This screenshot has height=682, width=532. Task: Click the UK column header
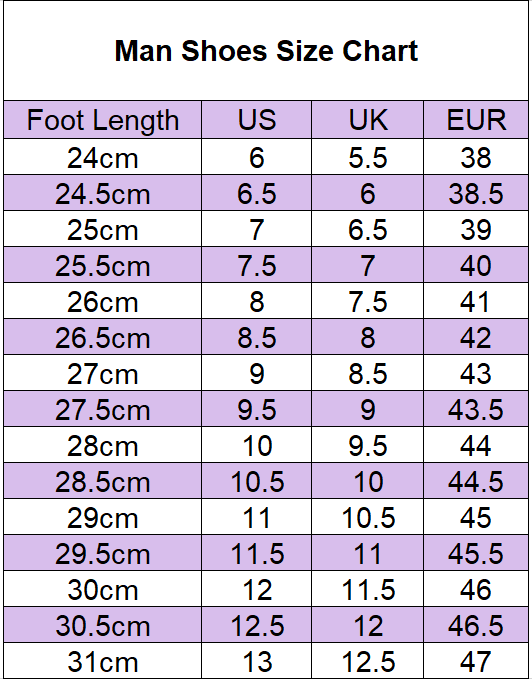pyautogui.click(x=368, y=120)
